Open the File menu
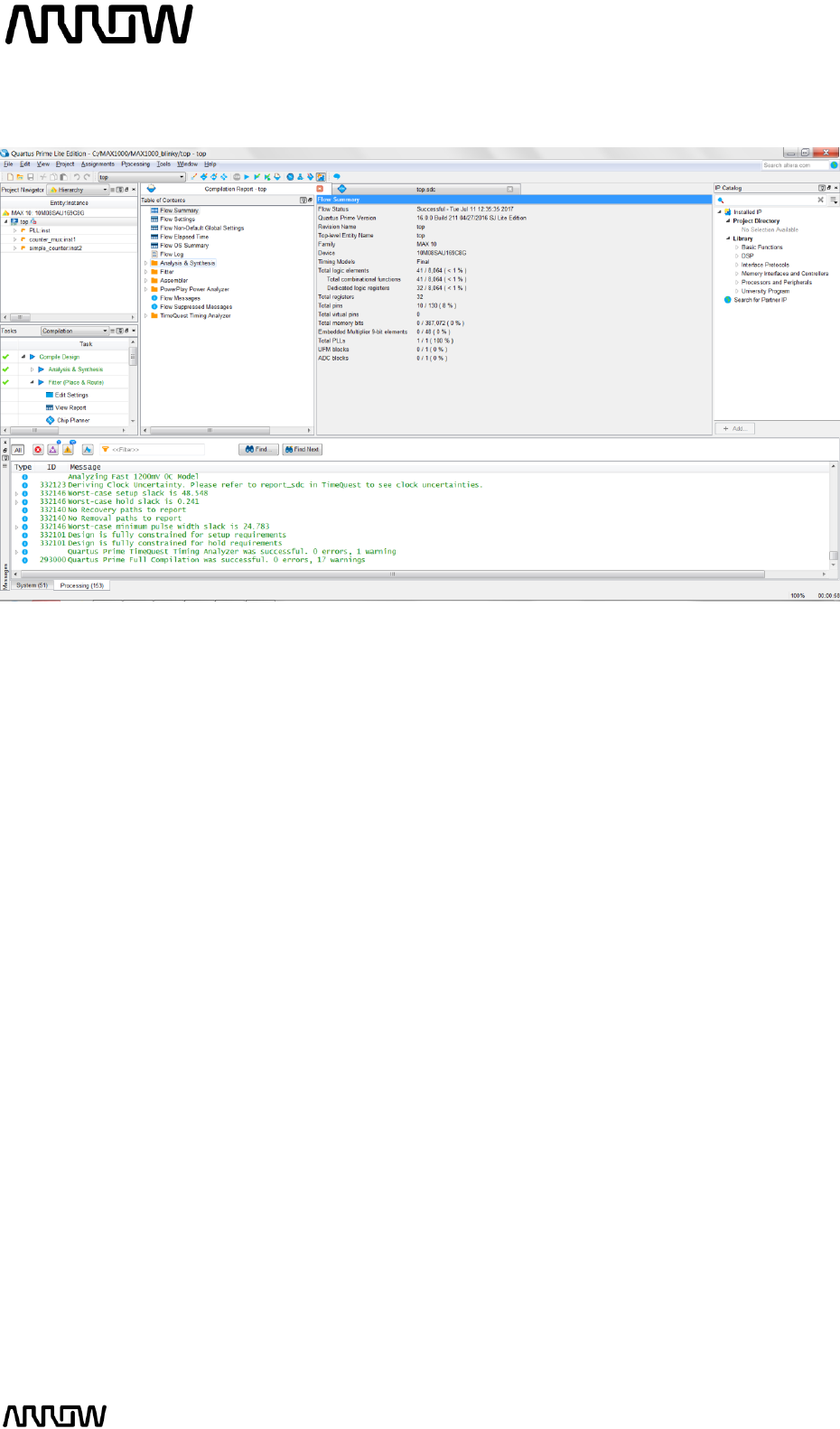Image resolution: width=840 pixels, height=1429 pixels. (8, 164)
